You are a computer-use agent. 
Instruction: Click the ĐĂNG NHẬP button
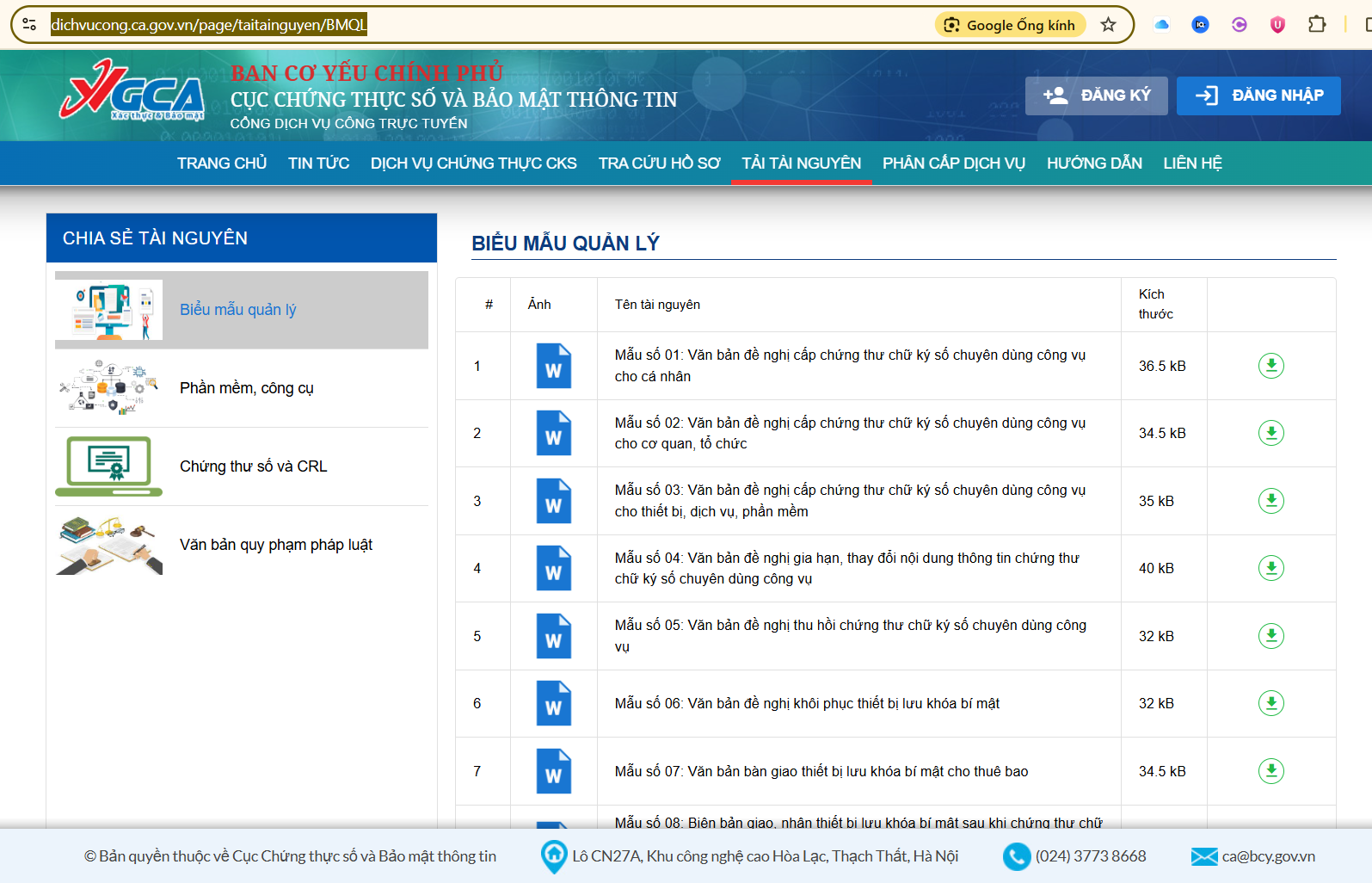pos(1258,96)
